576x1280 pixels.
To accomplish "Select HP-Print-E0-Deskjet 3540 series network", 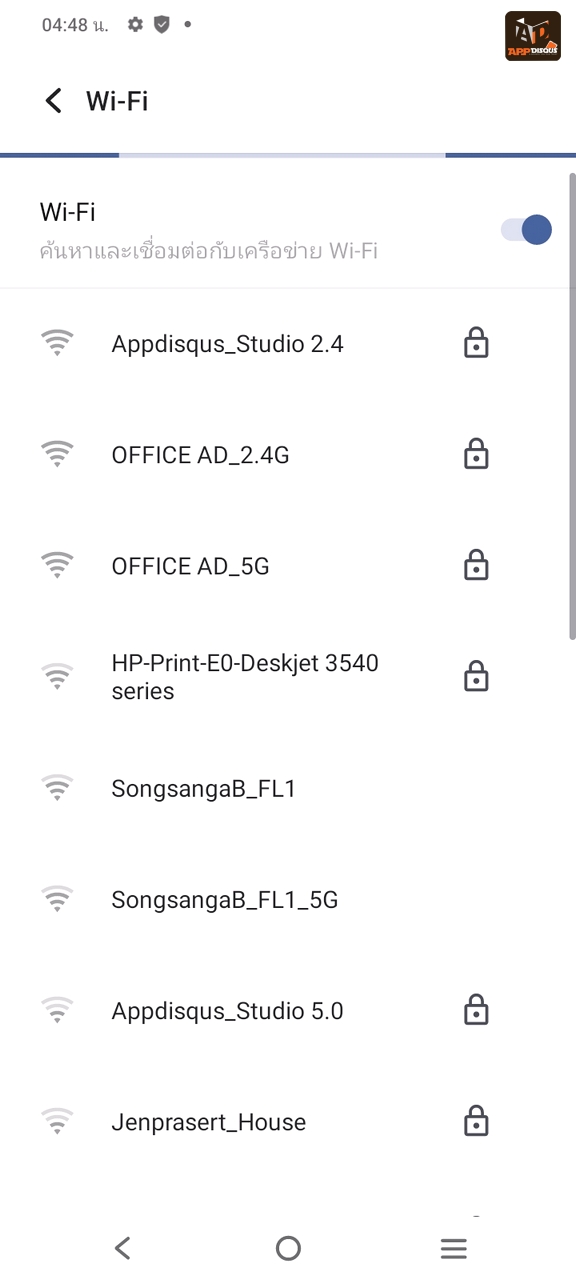I will pos(288,677).
